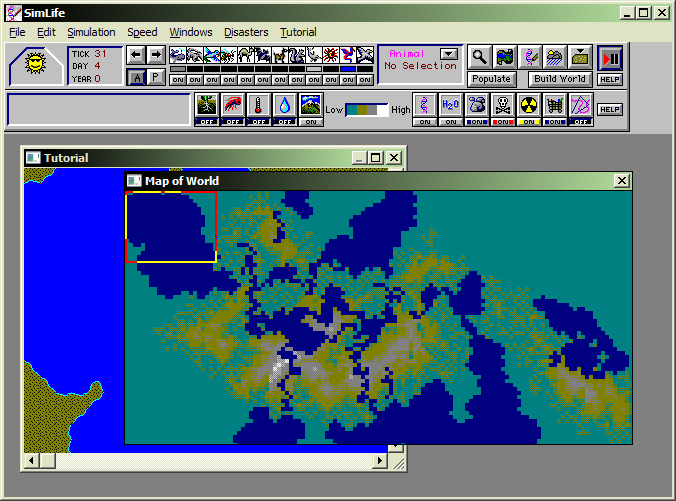Open the Speed menu
676x501 pixels.
coord(142,32)
